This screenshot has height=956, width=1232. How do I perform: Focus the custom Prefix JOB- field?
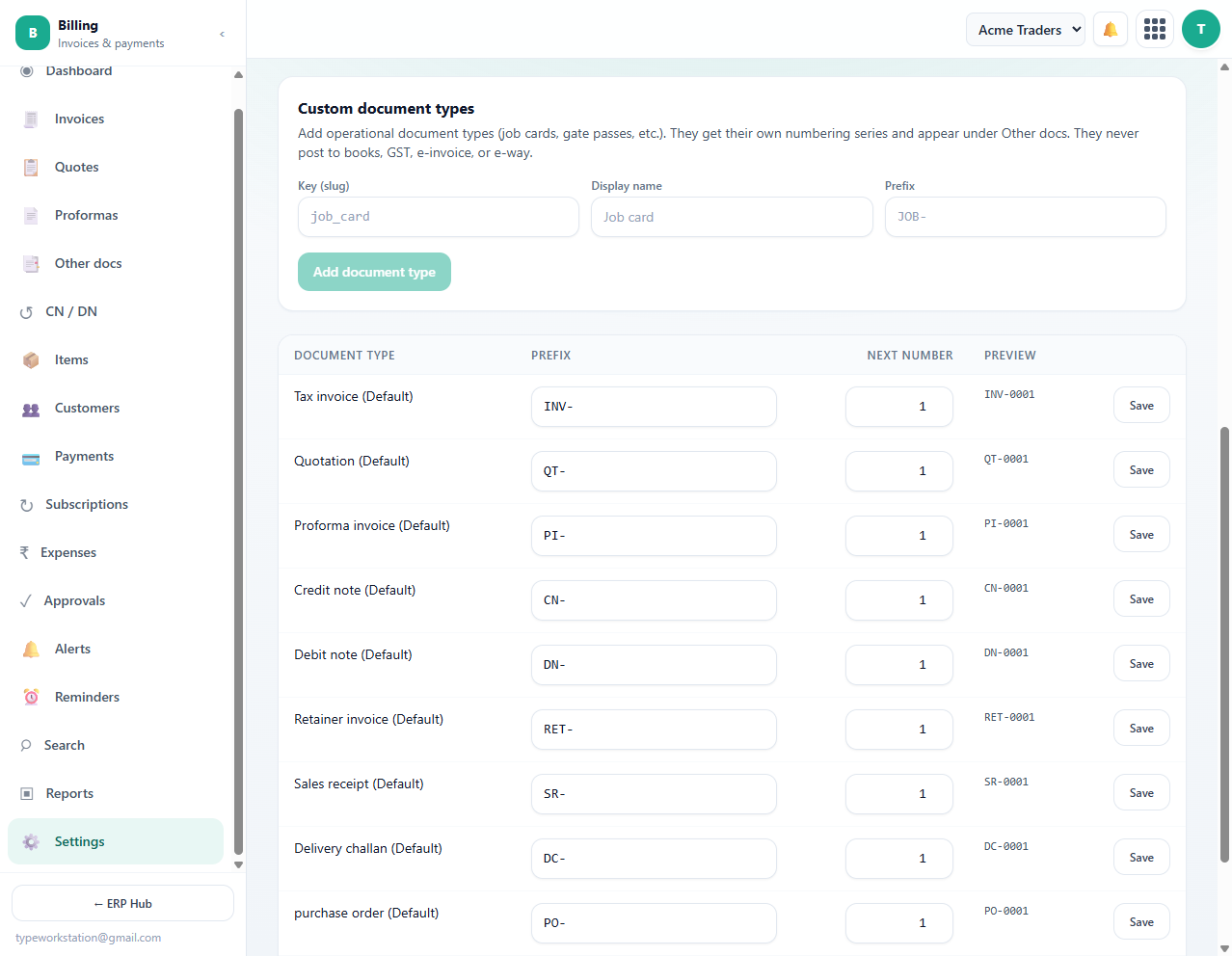[x=1026, y=217]
